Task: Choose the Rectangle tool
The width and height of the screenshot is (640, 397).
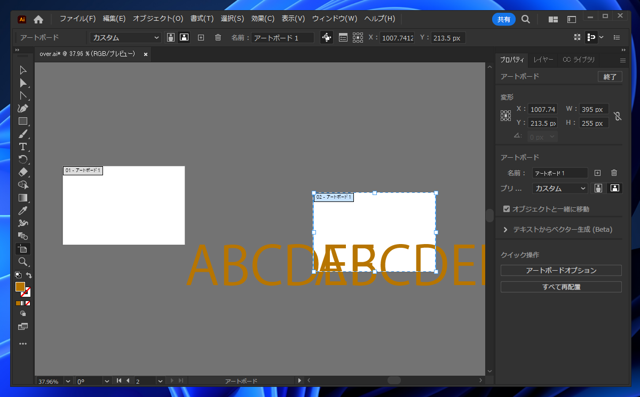Action: [x=23, y=121]
